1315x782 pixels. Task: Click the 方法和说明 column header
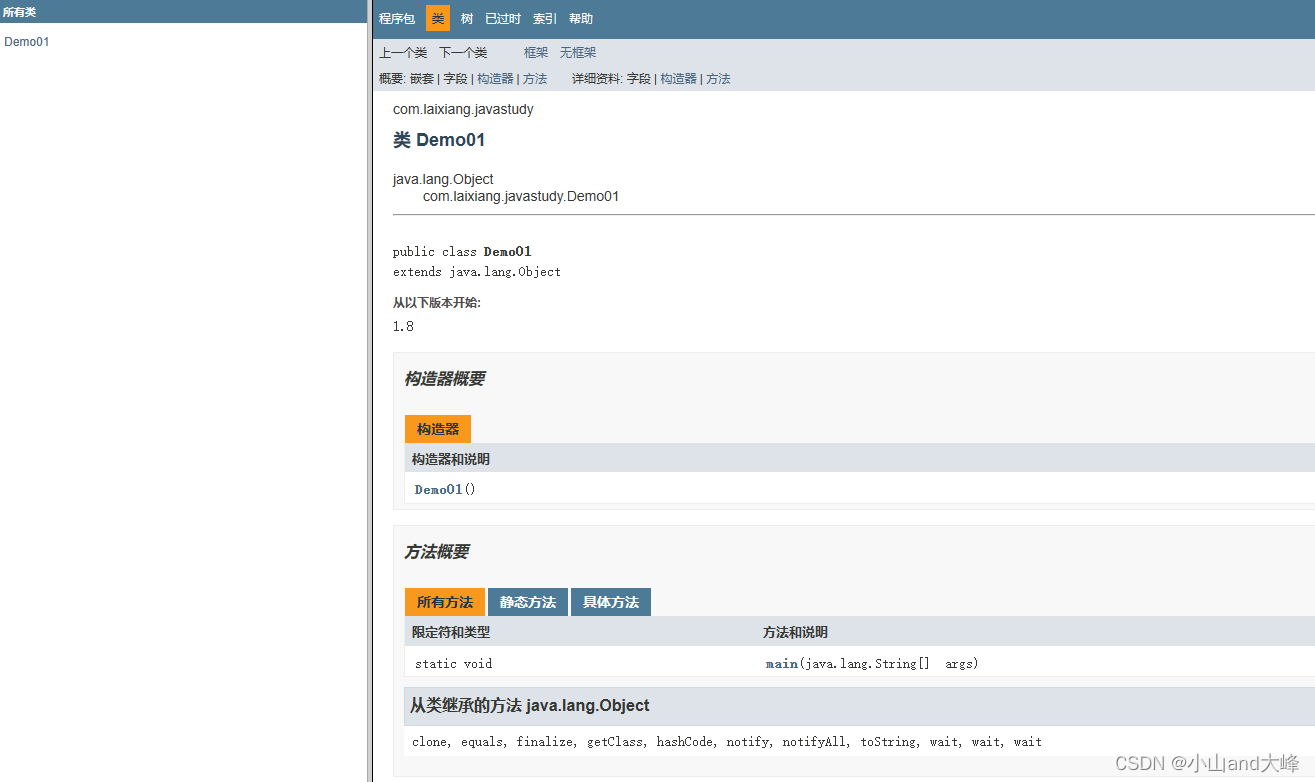(x=796, y=632)
